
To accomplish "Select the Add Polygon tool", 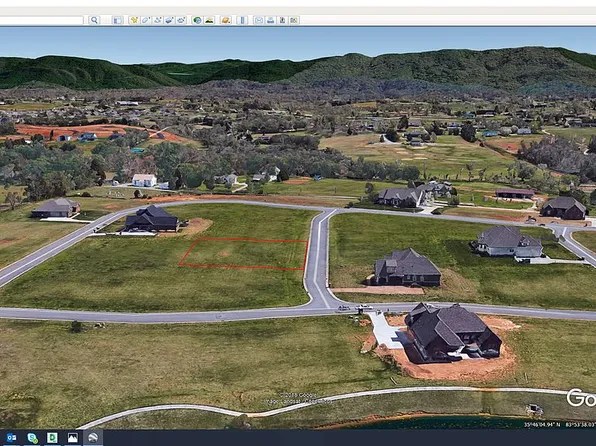I will (146, 20).
